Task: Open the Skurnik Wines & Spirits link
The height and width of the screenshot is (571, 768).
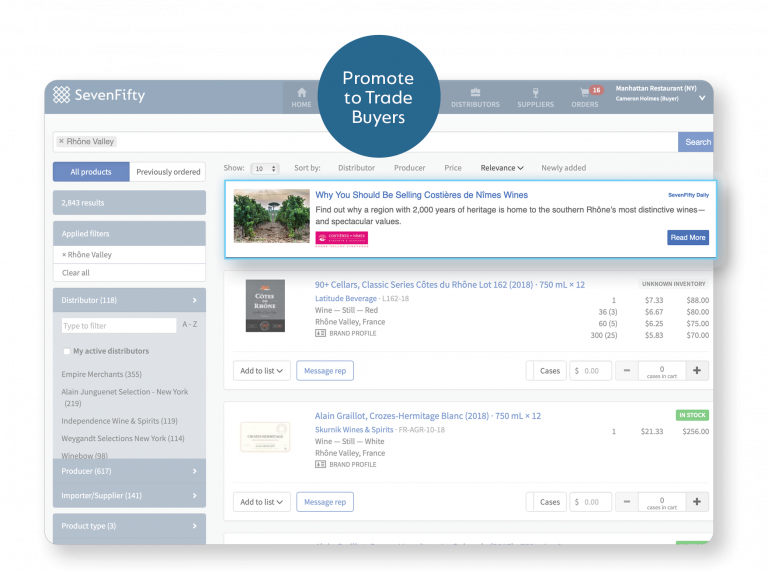Action: coord(354,429)
